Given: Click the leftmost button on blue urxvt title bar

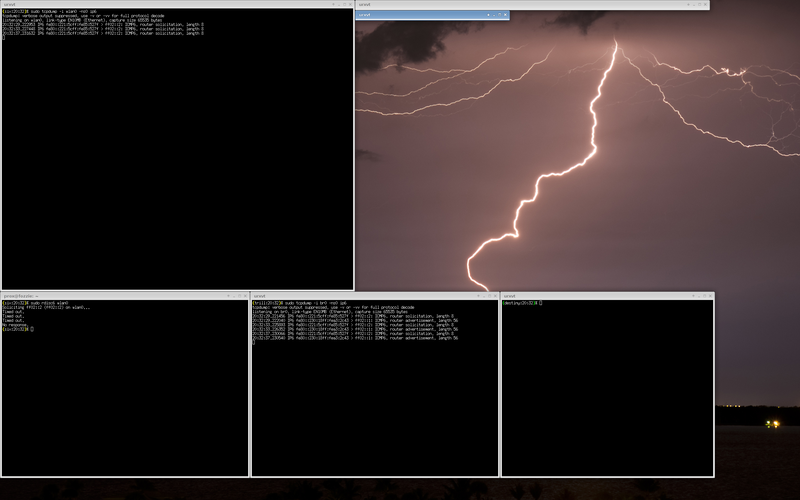Looking at the screenshot, I should coord(486,15).
